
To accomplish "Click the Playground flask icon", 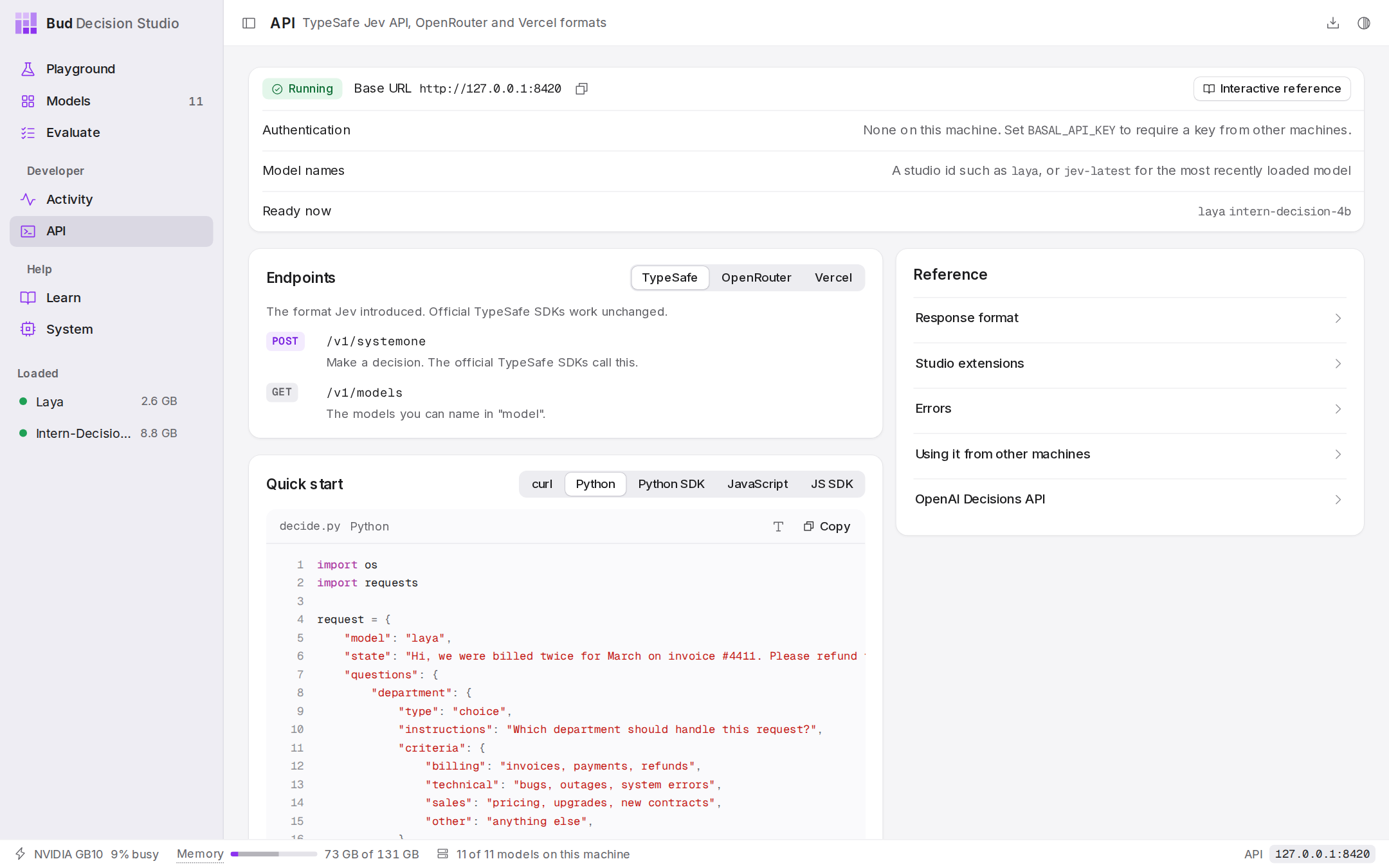I will point(28,69).
